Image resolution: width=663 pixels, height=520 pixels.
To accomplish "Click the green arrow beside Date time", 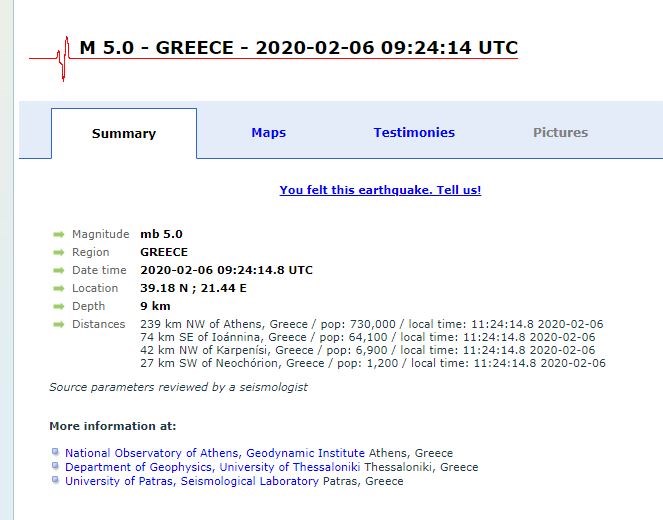I will point(58,270).
